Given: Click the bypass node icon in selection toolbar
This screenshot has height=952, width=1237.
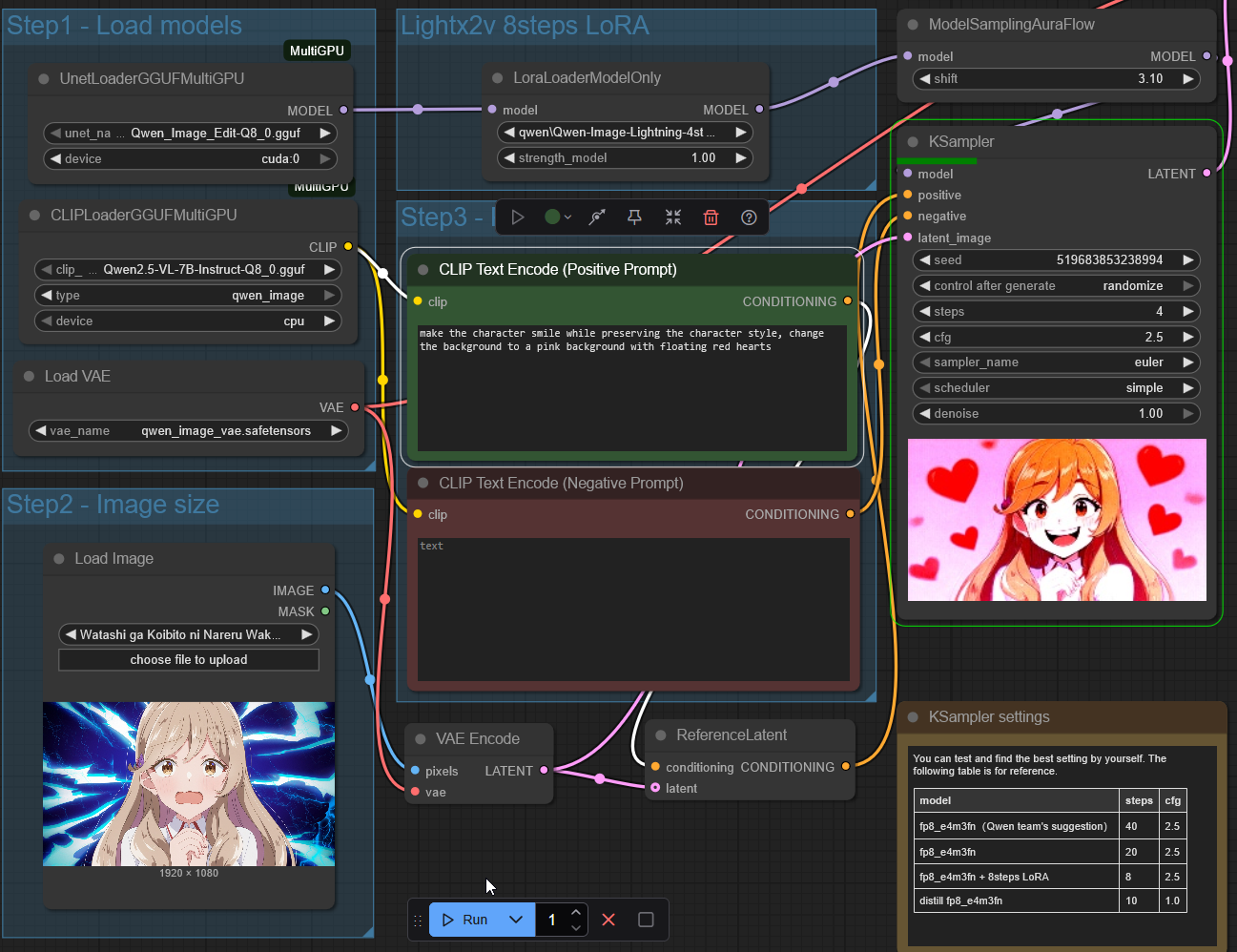Looking at the screenshot, I should (597, 217).
